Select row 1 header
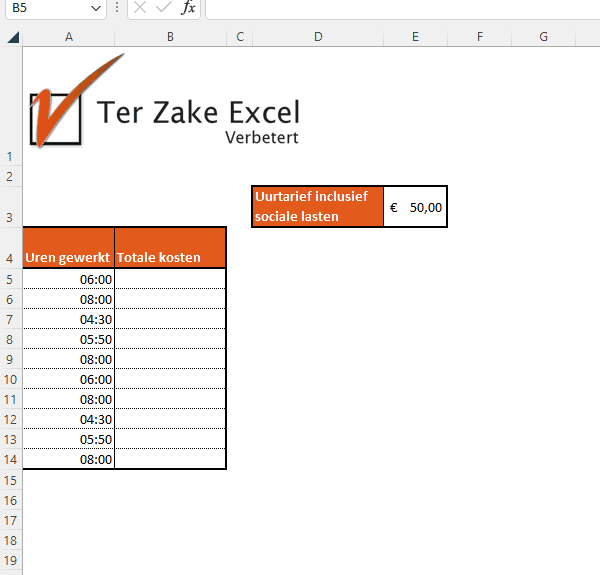Screen dimensions: 600x575 11,106
